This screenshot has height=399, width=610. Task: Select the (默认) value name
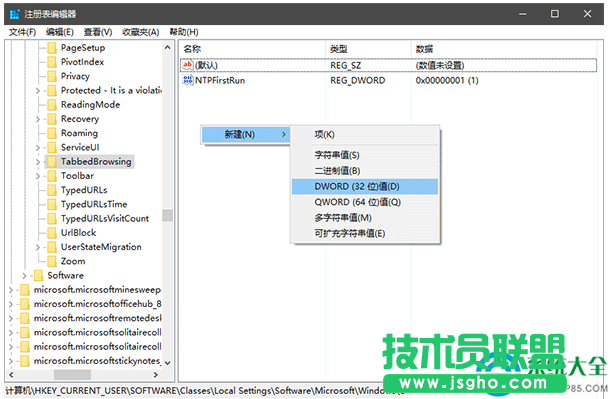click(207, 65)
